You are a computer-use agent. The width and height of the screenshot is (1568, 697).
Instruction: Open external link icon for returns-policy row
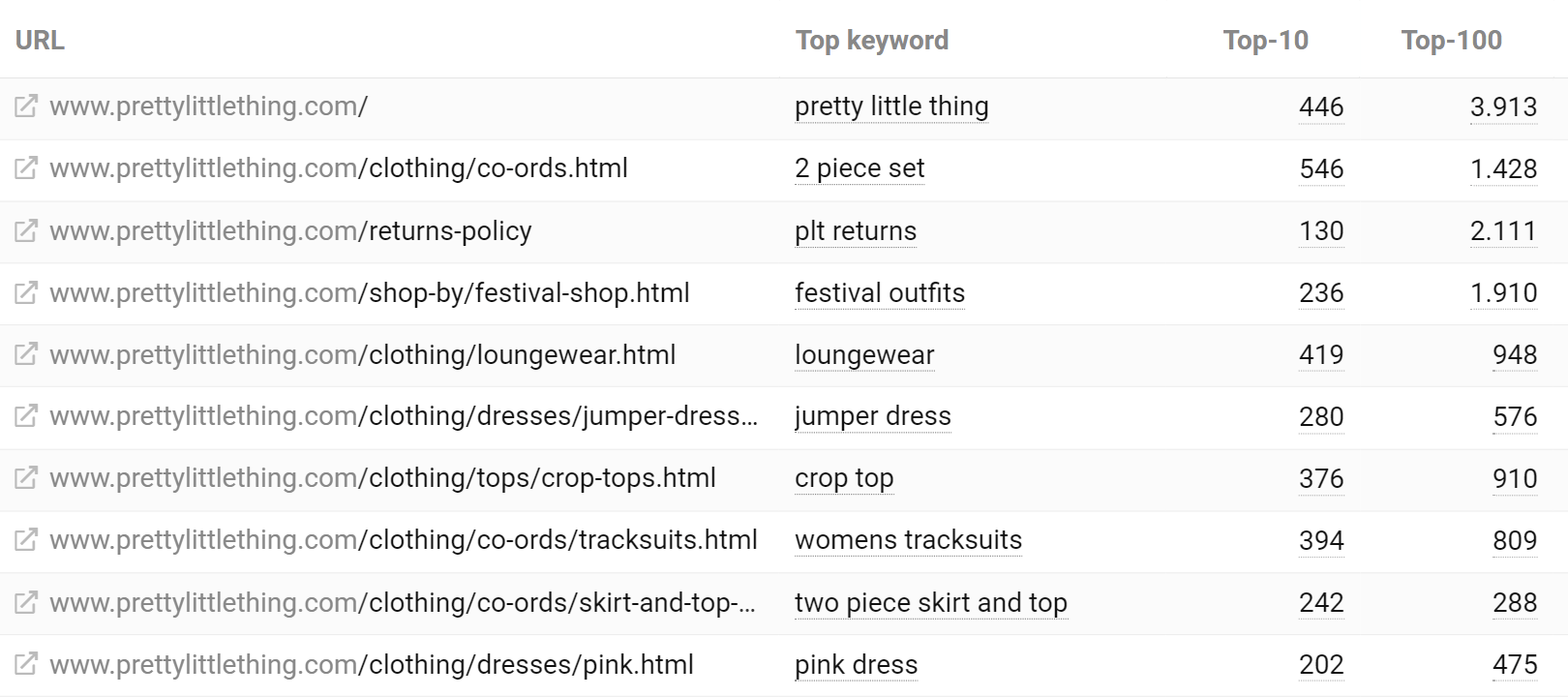coord(26,230)
